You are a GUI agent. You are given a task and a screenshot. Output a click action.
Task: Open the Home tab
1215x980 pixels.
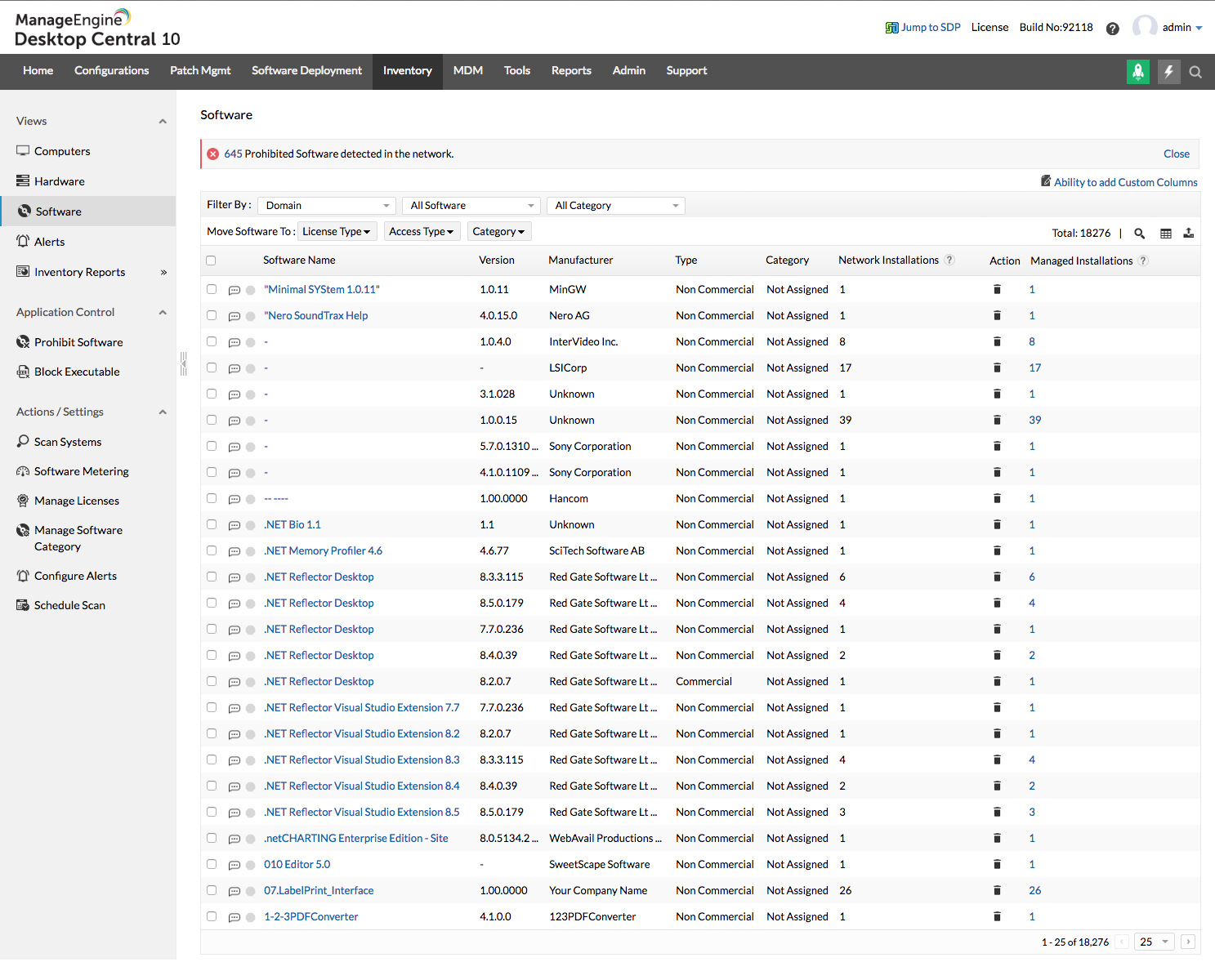tap(38, 71)
